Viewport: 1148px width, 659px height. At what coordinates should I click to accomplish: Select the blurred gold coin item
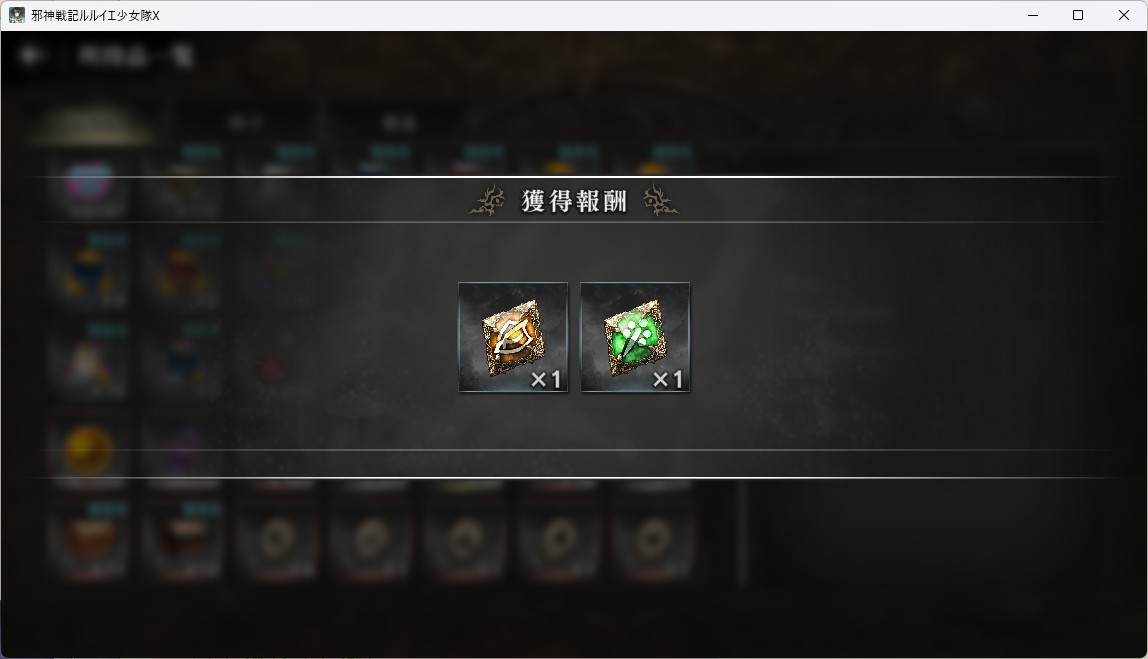pyautogui.click(x=89, y=450)
